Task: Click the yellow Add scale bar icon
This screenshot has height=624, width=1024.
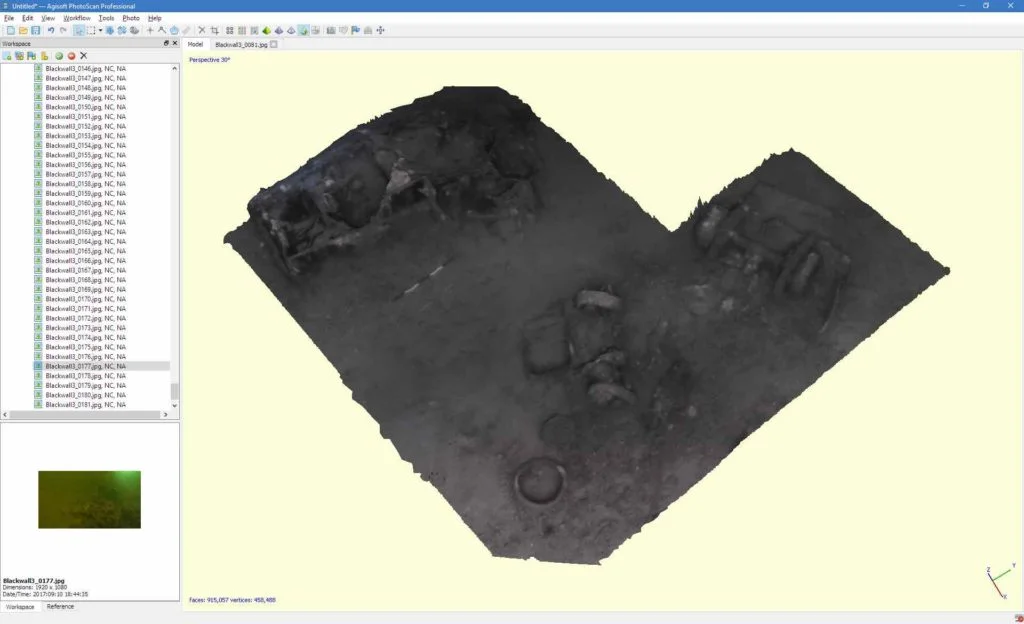Action: pyautogui.click(x=44, y=56)
